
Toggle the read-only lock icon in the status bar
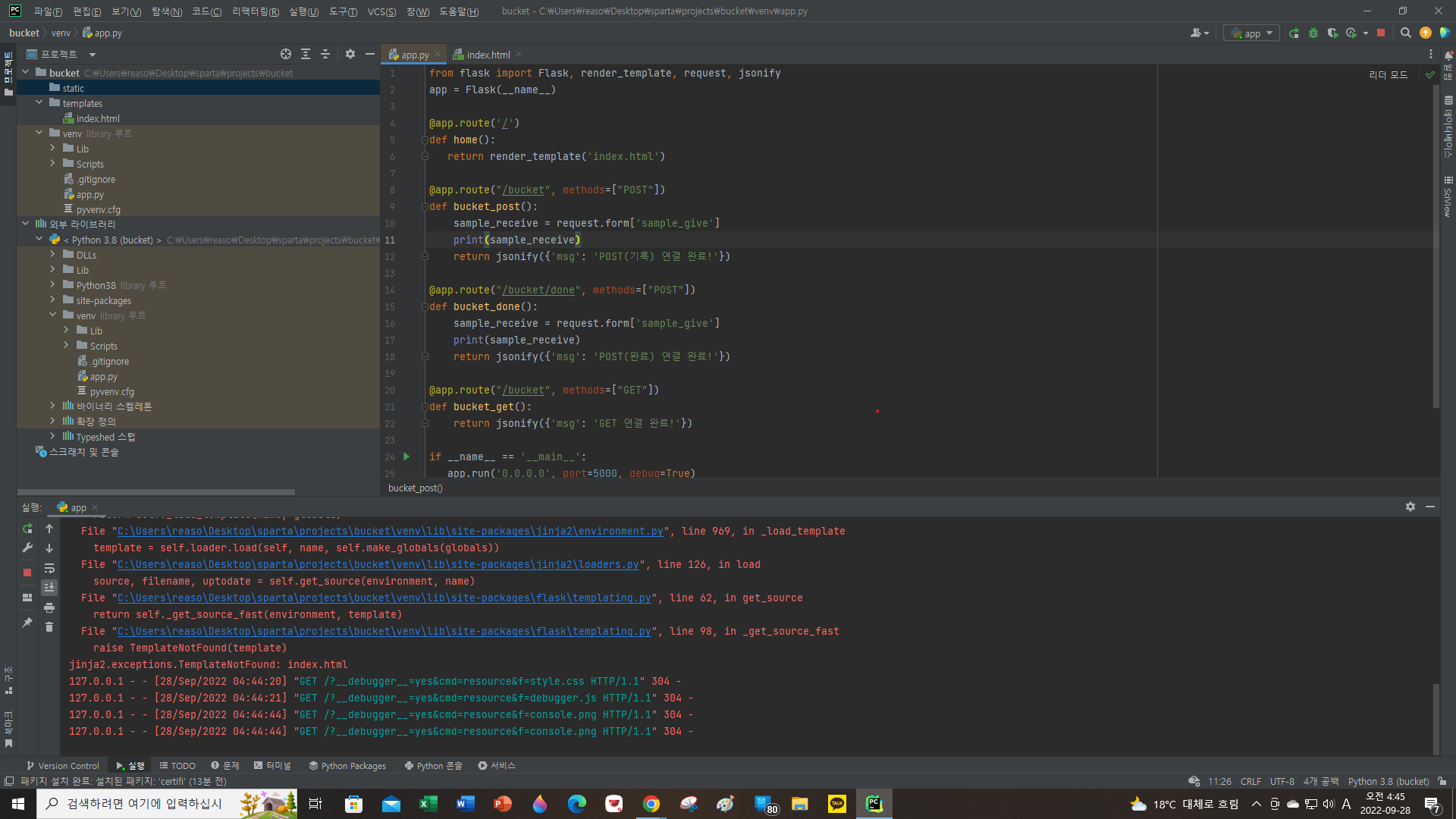point(1442,782)
